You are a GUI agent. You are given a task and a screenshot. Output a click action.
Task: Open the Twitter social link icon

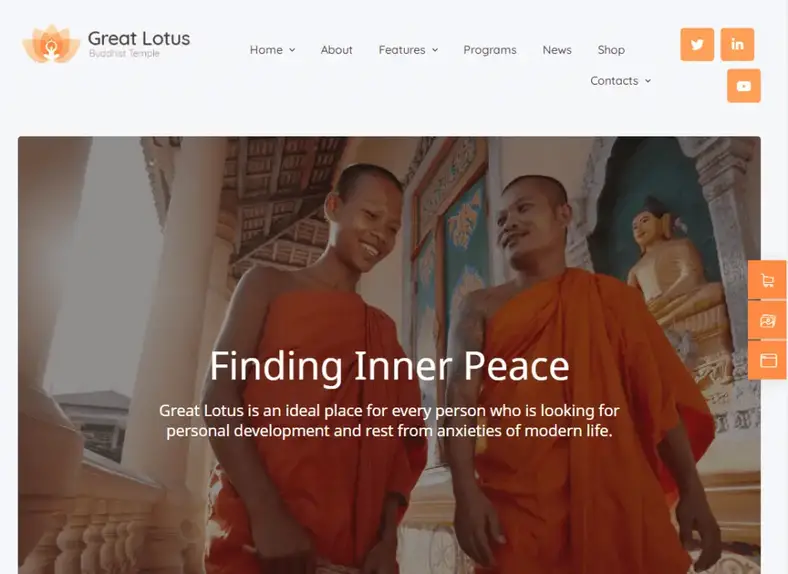click(x=697, y=45)
